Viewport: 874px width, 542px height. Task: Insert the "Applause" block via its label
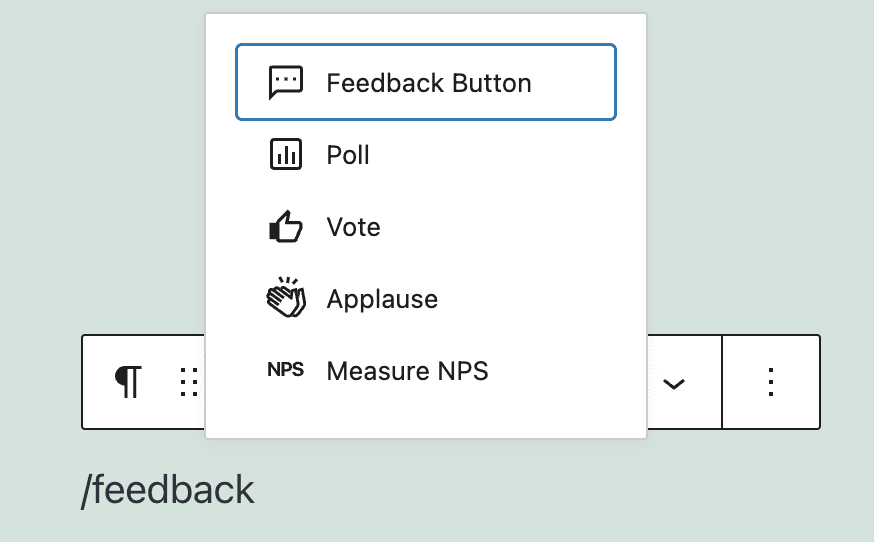pos(382,299)
